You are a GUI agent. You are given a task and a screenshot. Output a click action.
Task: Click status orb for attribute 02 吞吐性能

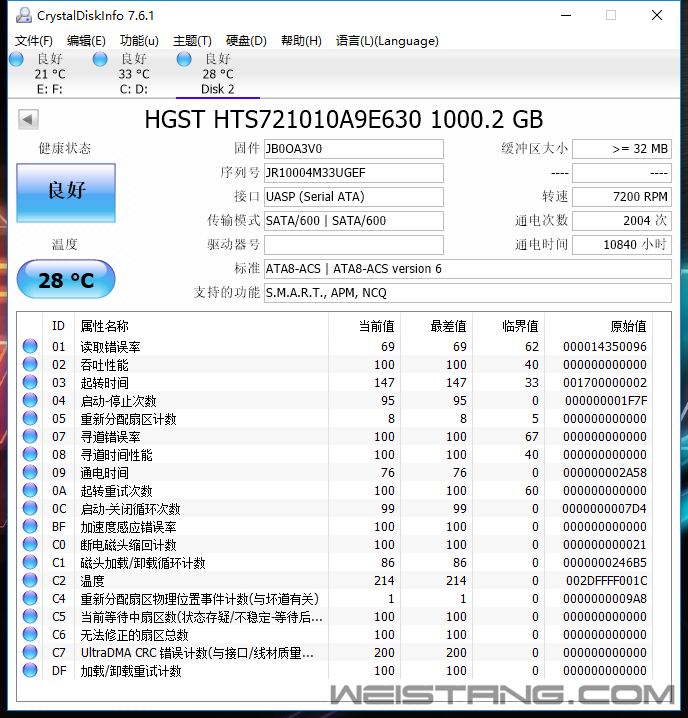30,364
